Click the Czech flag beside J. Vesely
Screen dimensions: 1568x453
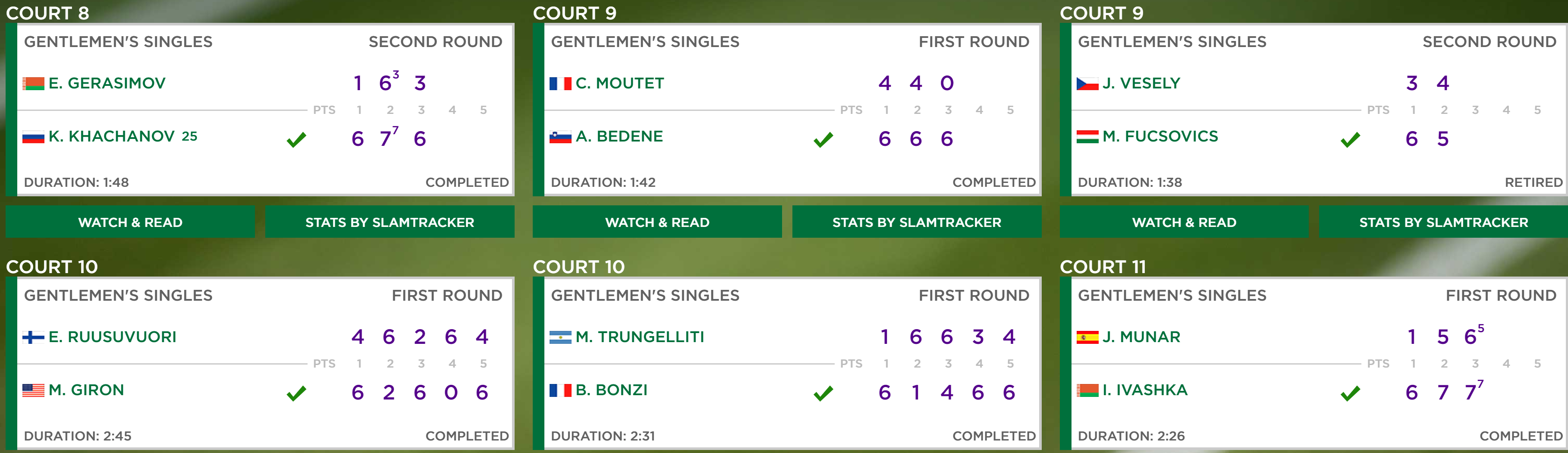pos(1087,83)
